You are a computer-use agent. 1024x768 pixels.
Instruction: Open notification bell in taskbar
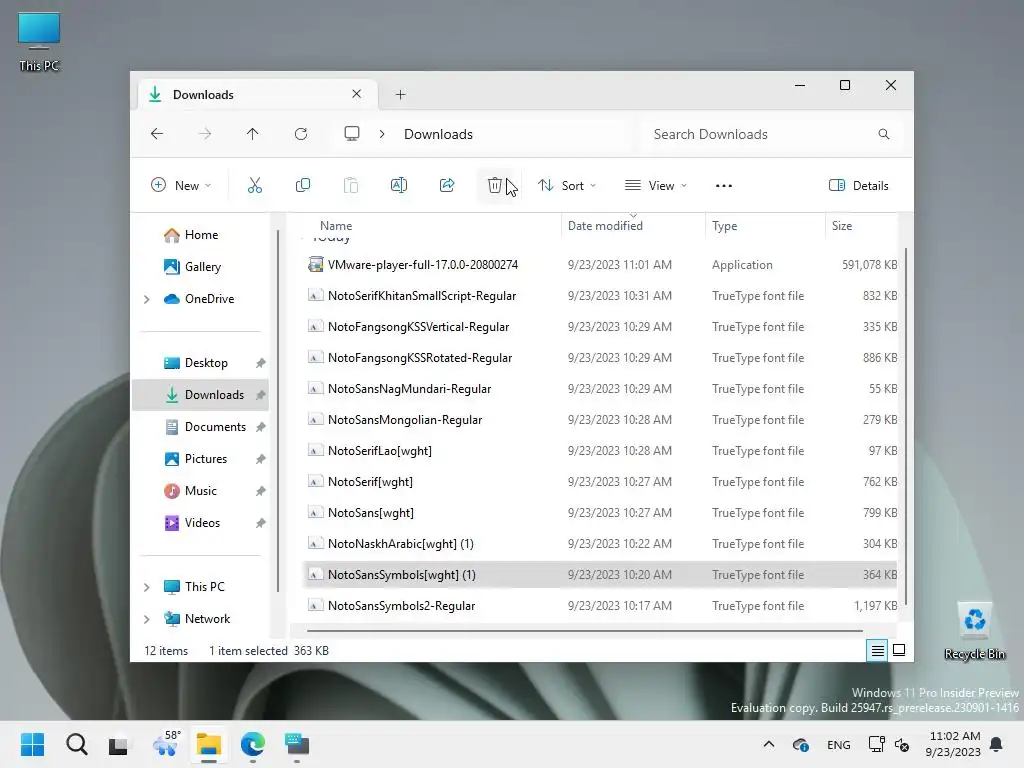pos(997,744)
